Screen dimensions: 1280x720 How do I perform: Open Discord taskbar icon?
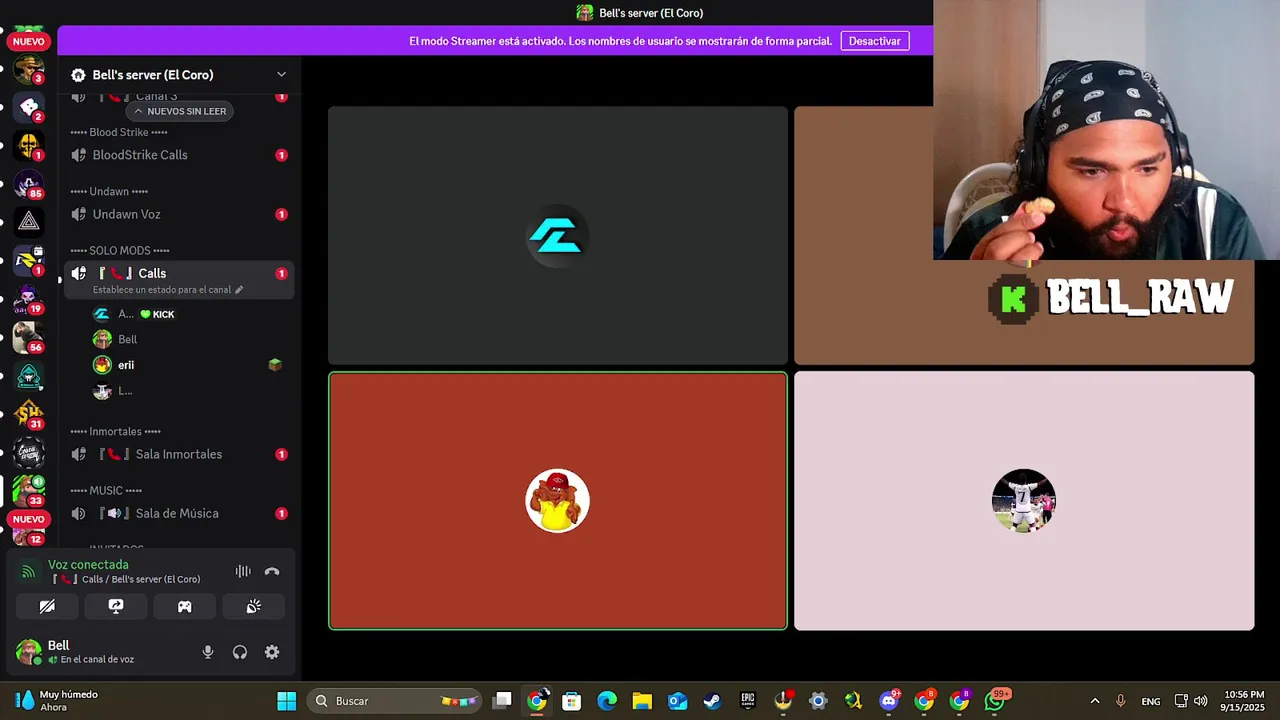(889, 701)
